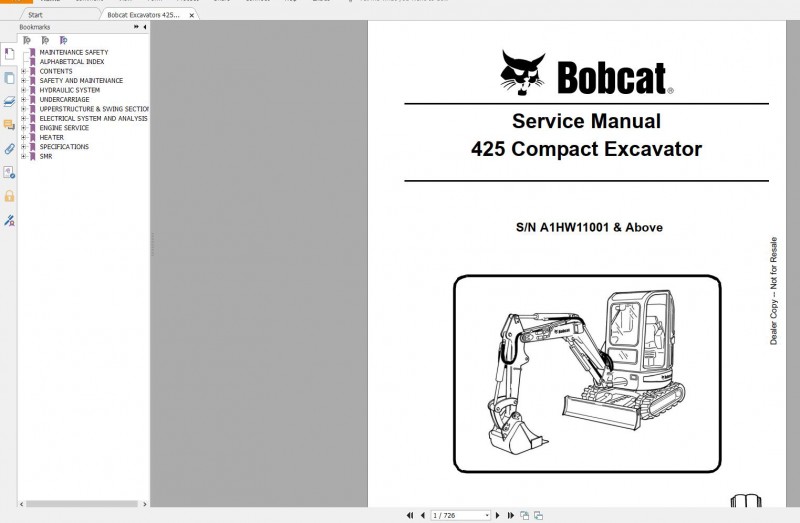The height and width of the screenshot is (523, 800).
Task: Expand the SPECIFICATIONS bookmark
Action: (x=23, y=146)
